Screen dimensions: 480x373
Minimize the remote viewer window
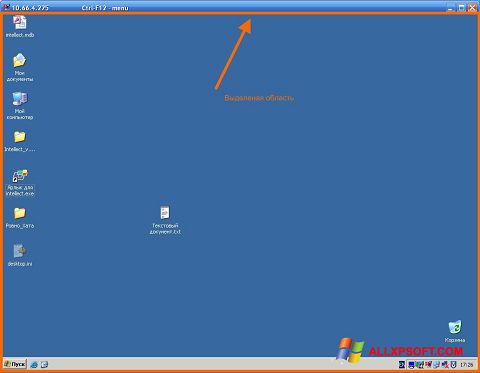click(451, 8)
